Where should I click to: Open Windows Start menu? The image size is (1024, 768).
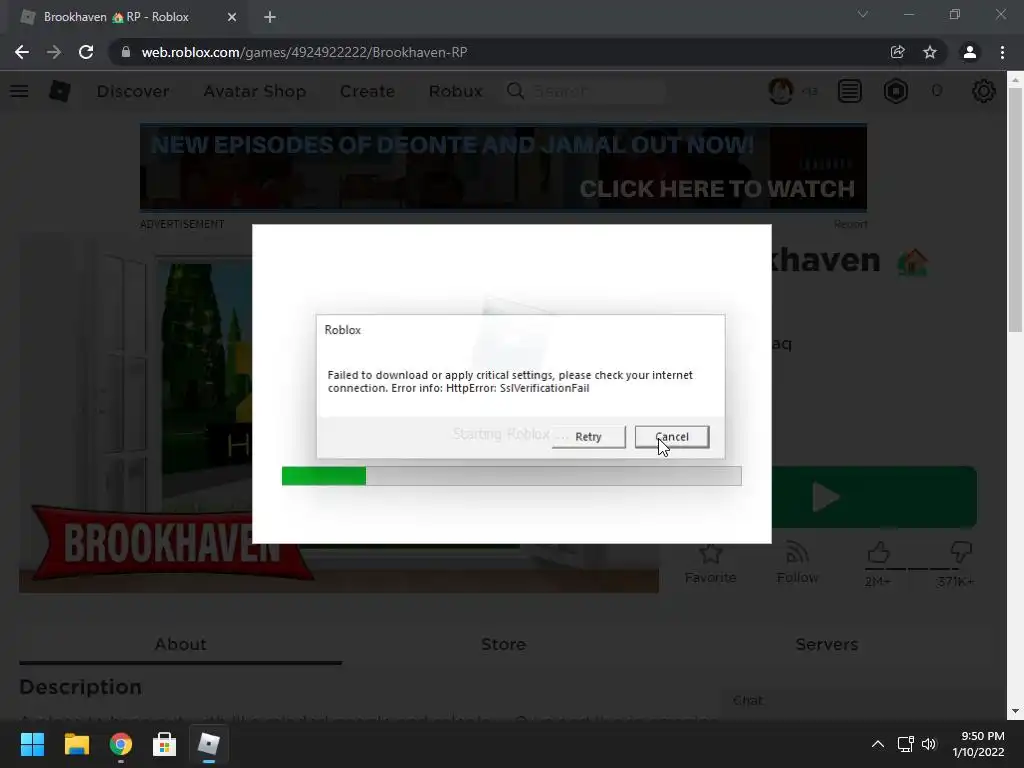tap(32, 744)
